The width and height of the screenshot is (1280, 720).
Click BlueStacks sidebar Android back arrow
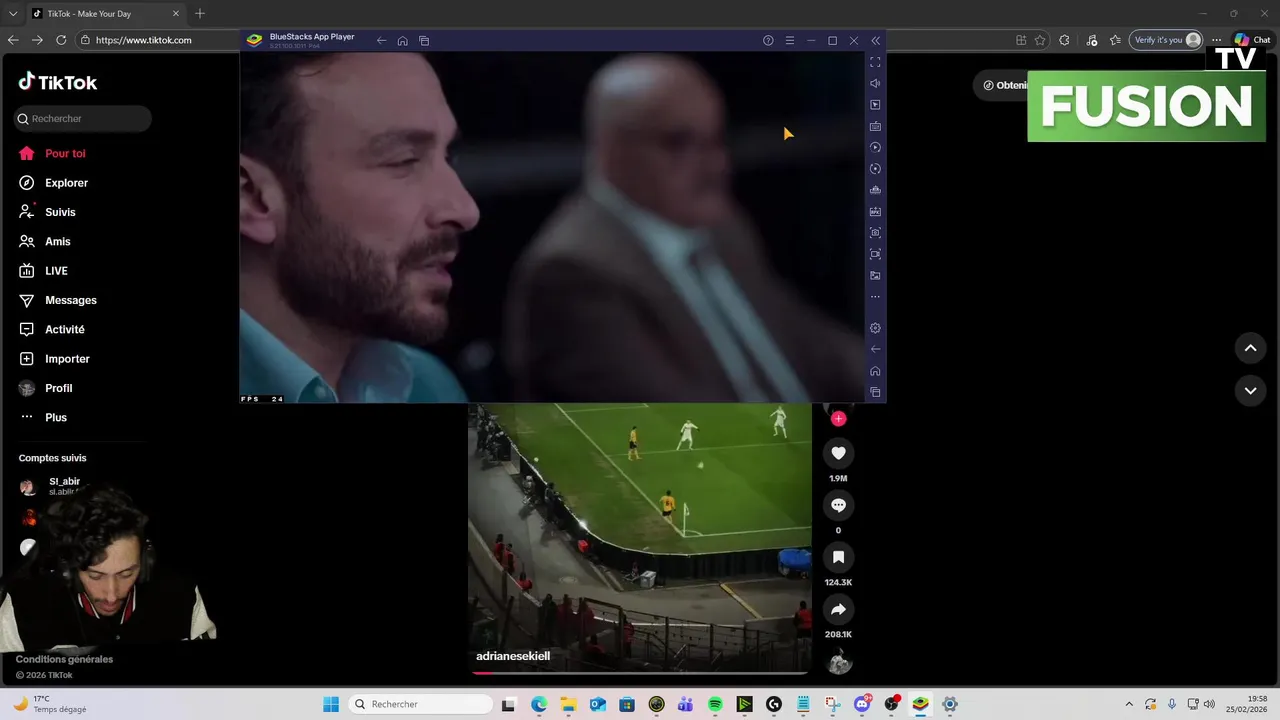point(875,350)
